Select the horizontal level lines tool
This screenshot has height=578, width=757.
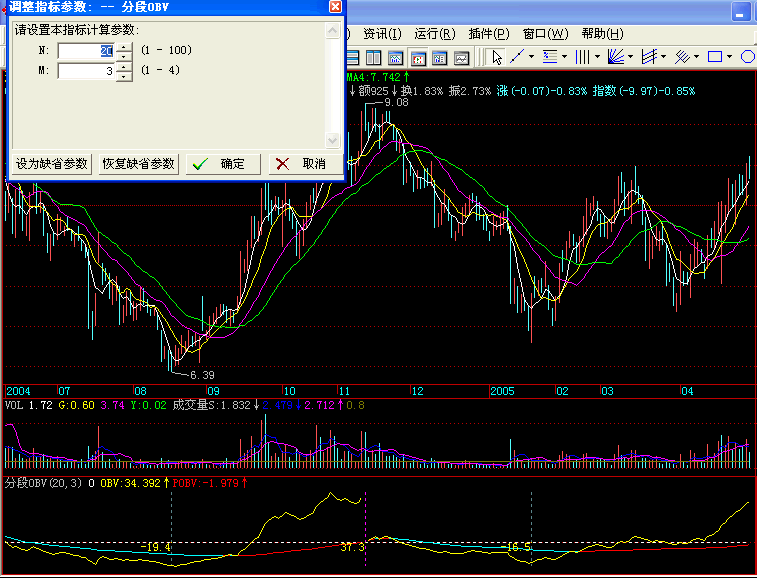coord(549,57)
